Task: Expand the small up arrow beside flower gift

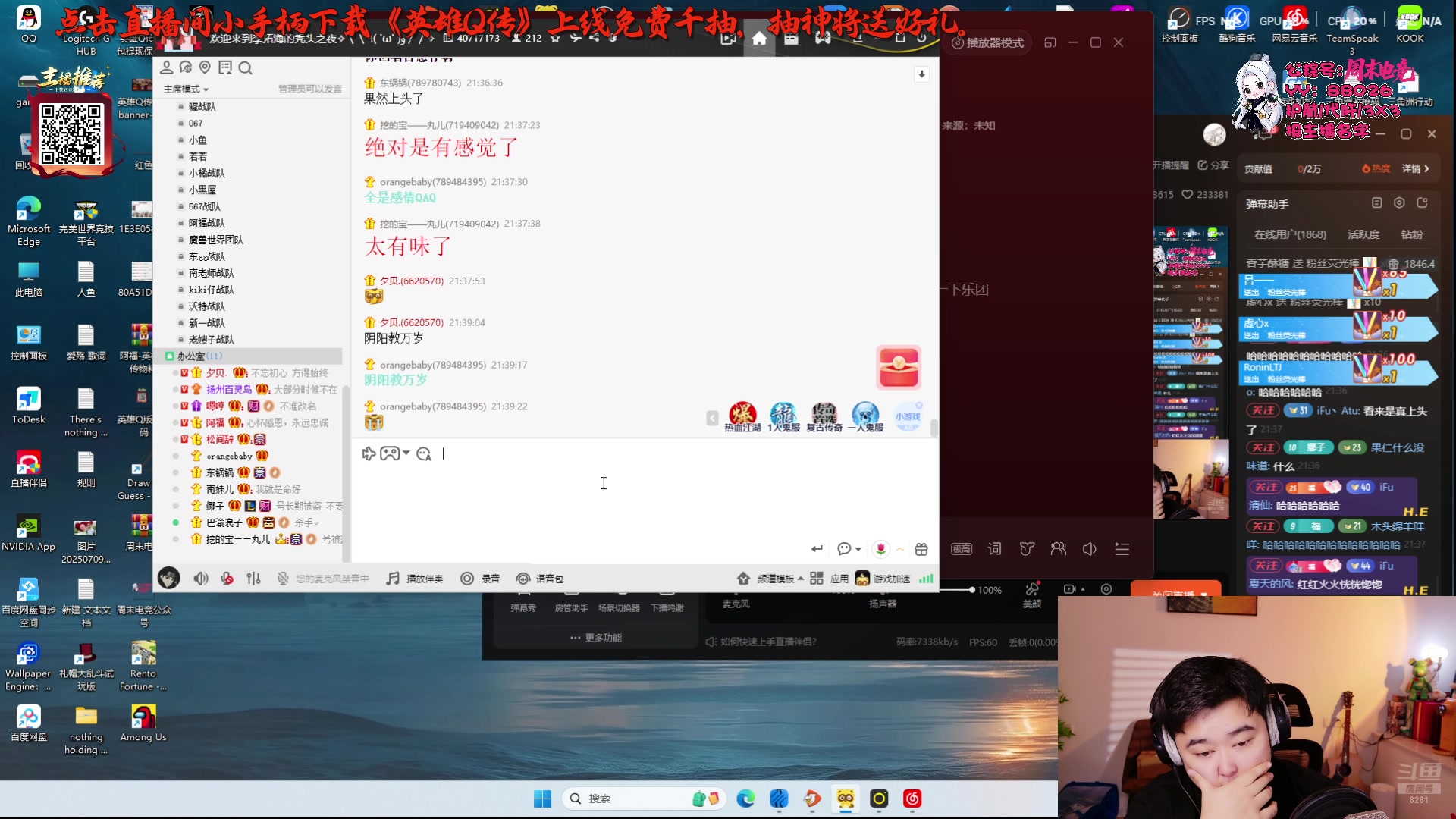Action: click(x=900, y=549)
